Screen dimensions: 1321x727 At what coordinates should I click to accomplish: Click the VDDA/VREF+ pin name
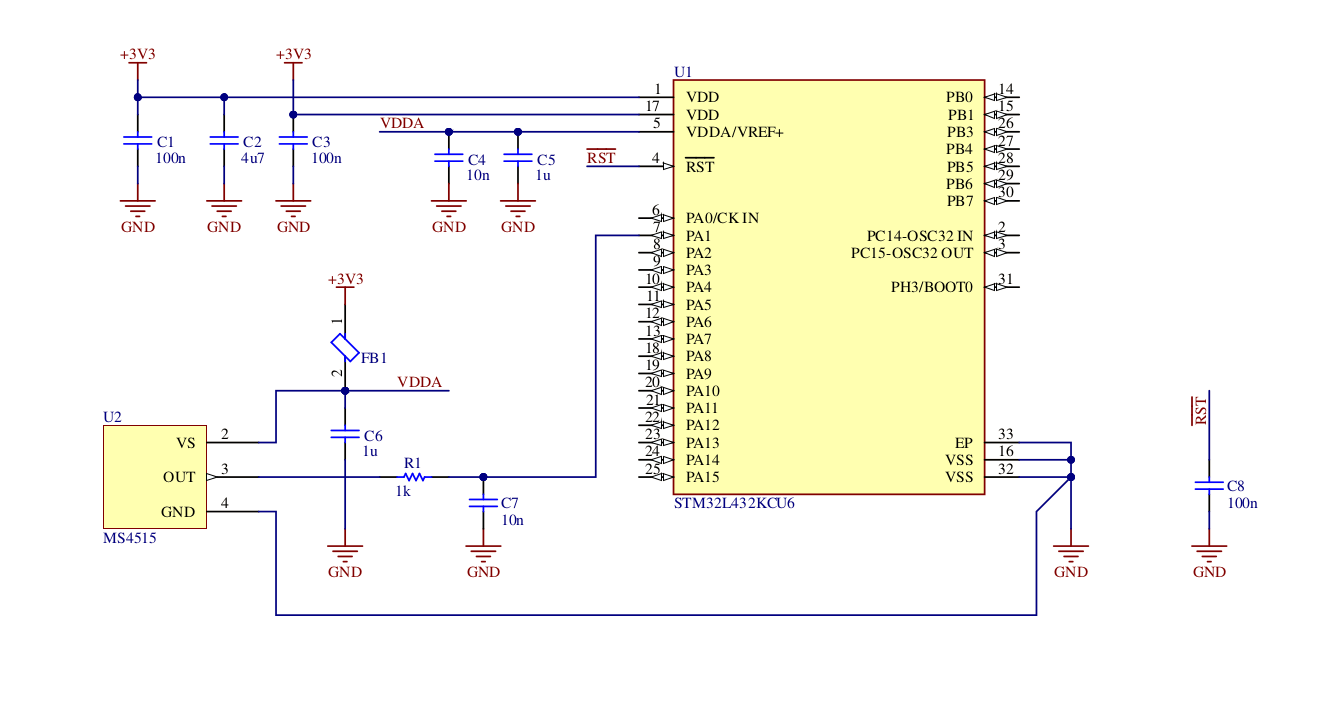[x=735, y=132]
